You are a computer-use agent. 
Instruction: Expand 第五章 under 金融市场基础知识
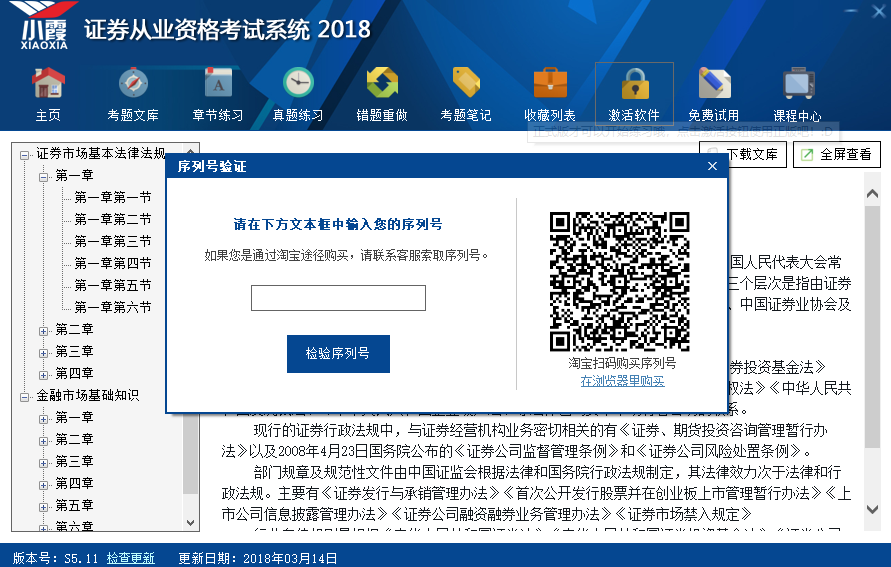(43, 507)
